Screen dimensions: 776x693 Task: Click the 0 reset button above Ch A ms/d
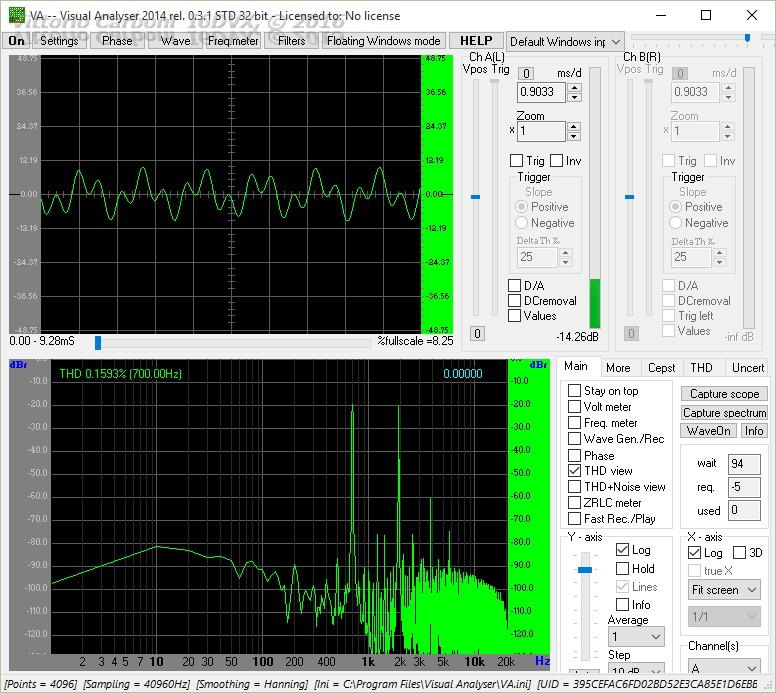coord(526,73)
